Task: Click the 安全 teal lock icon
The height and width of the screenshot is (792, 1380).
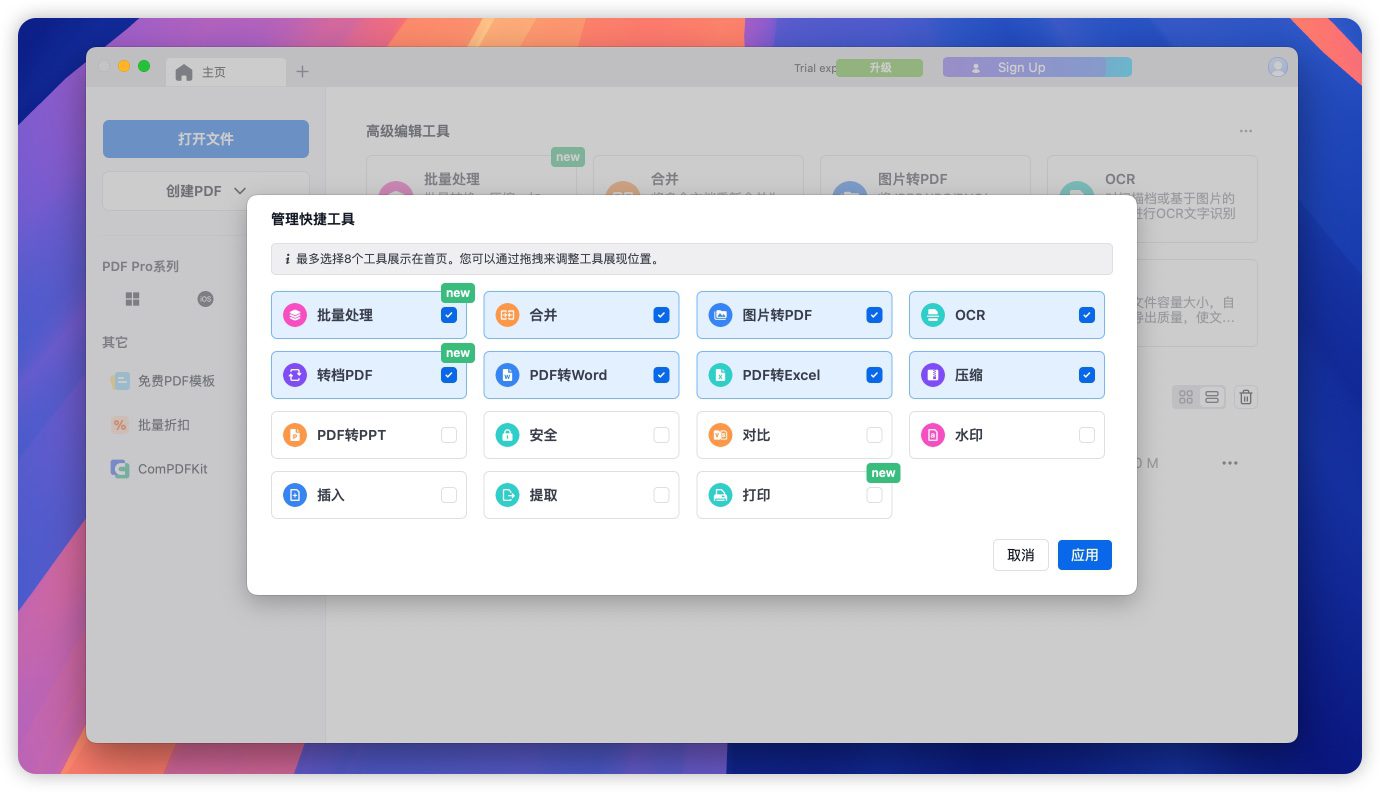Action: pyautogui.click(x=507, y=435)
